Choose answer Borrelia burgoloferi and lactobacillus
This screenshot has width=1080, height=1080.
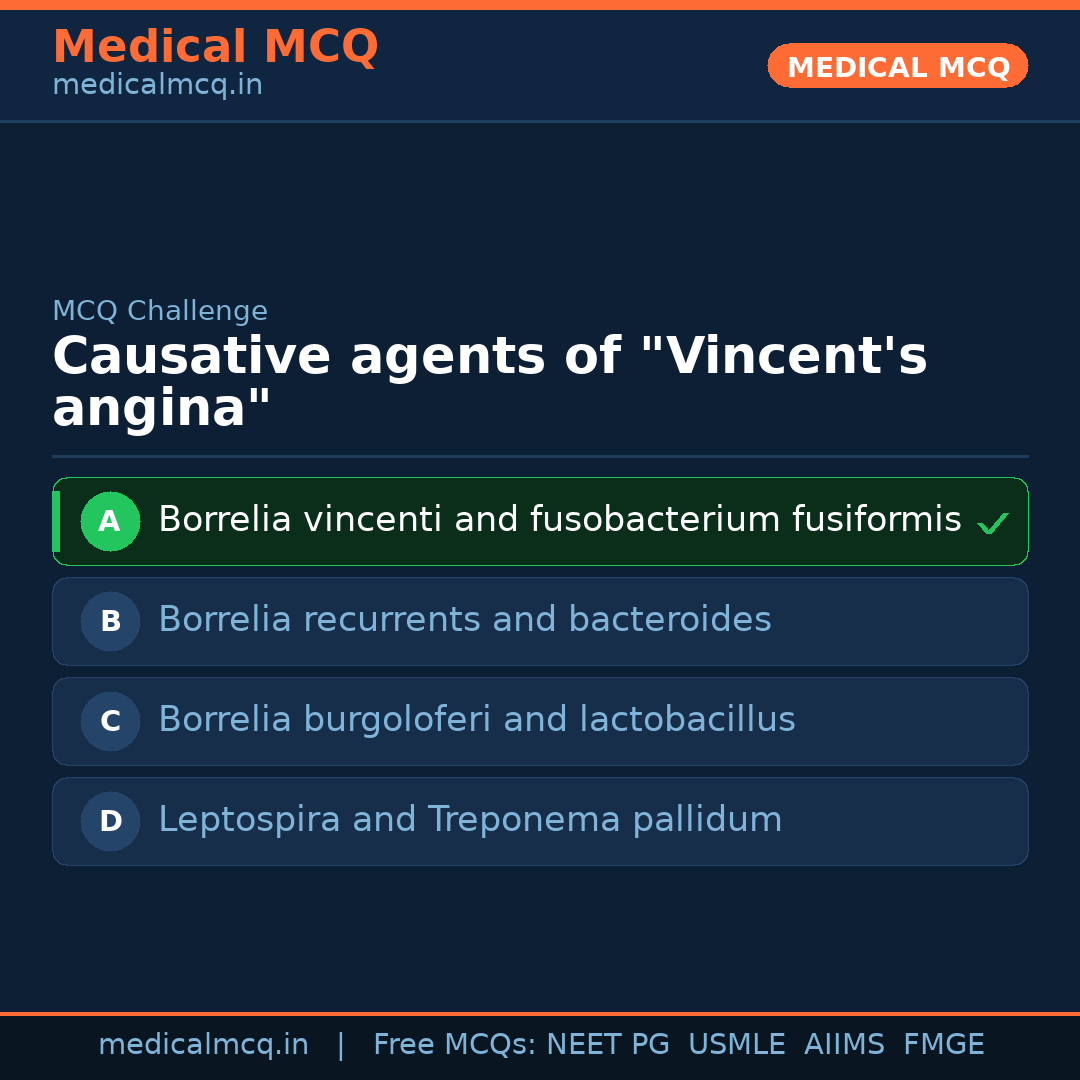click(476, 720)
